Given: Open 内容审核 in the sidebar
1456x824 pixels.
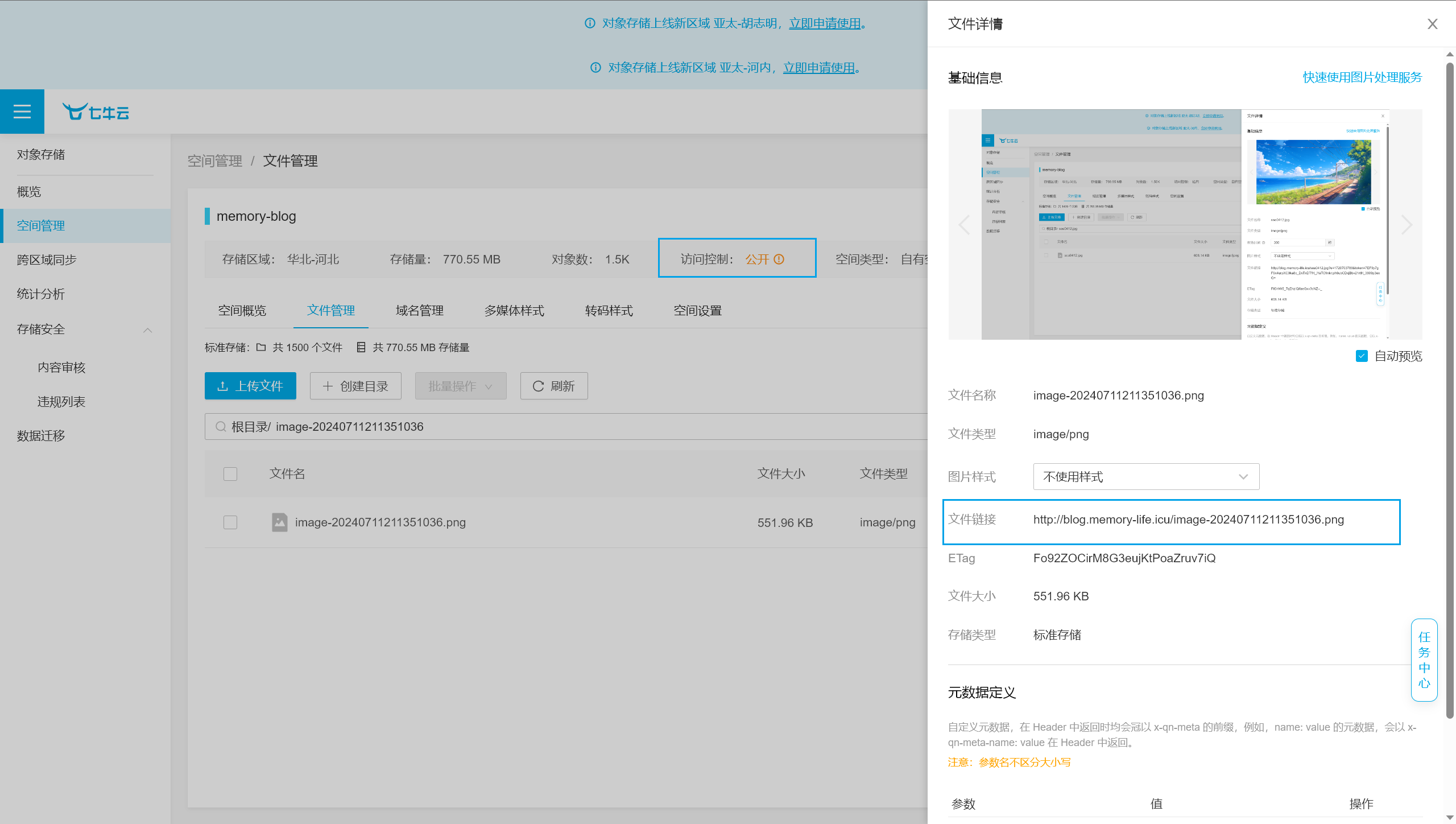Looking at the screenshot, I should click(x=61, y=368).
